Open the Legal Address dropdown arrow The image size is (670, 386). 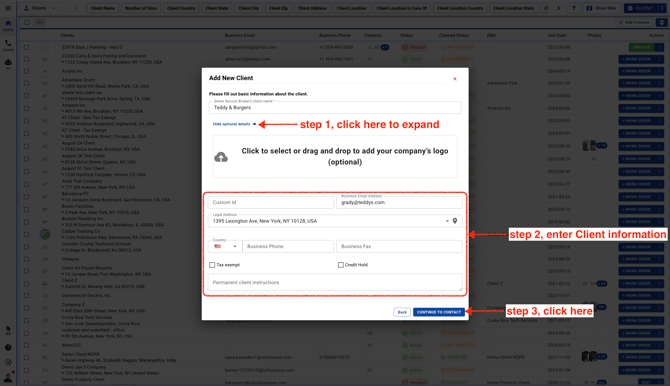tap(447, 221)
